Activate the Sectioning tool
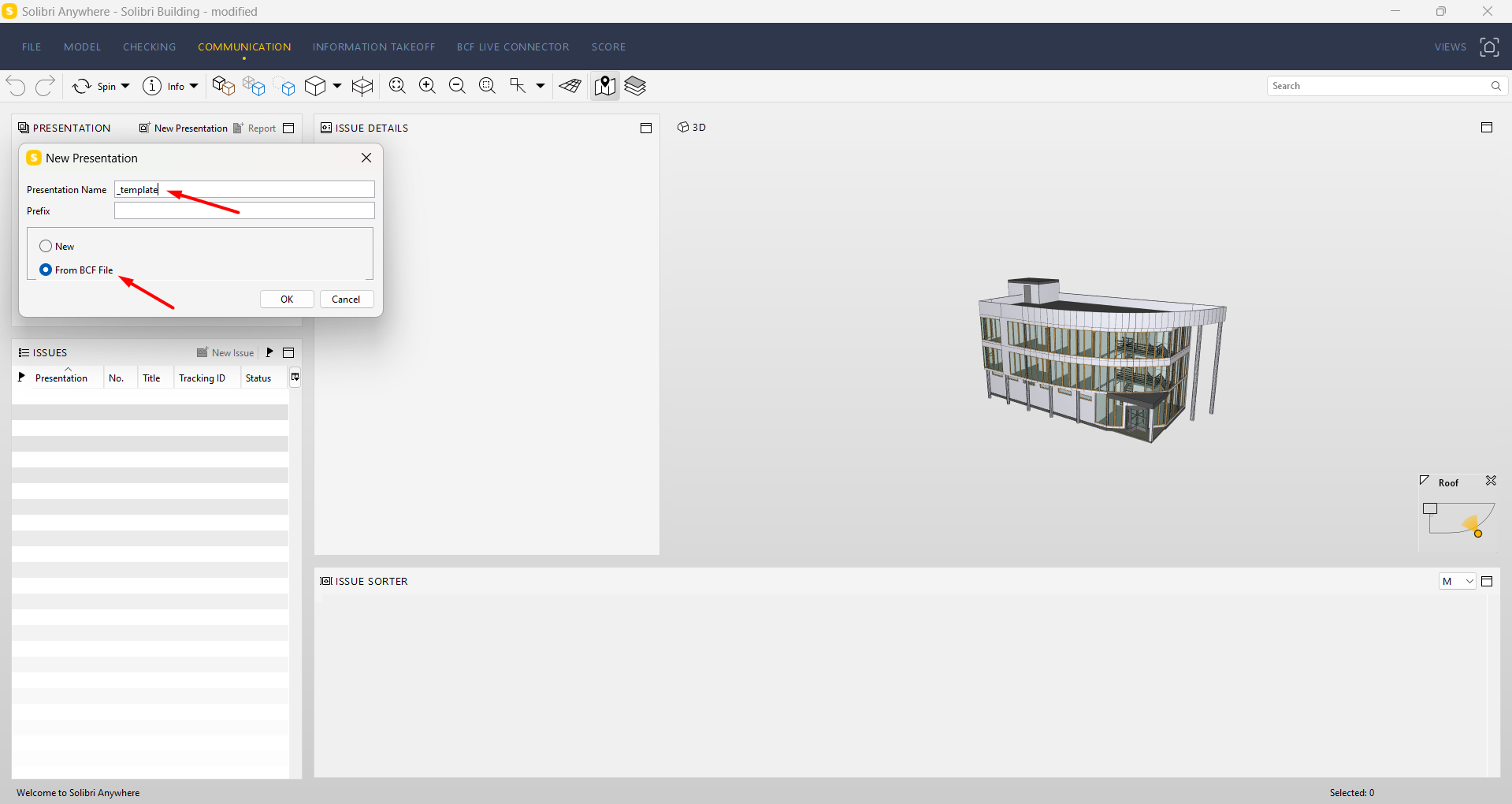The image size is (1512, 804). coord(362,86)
